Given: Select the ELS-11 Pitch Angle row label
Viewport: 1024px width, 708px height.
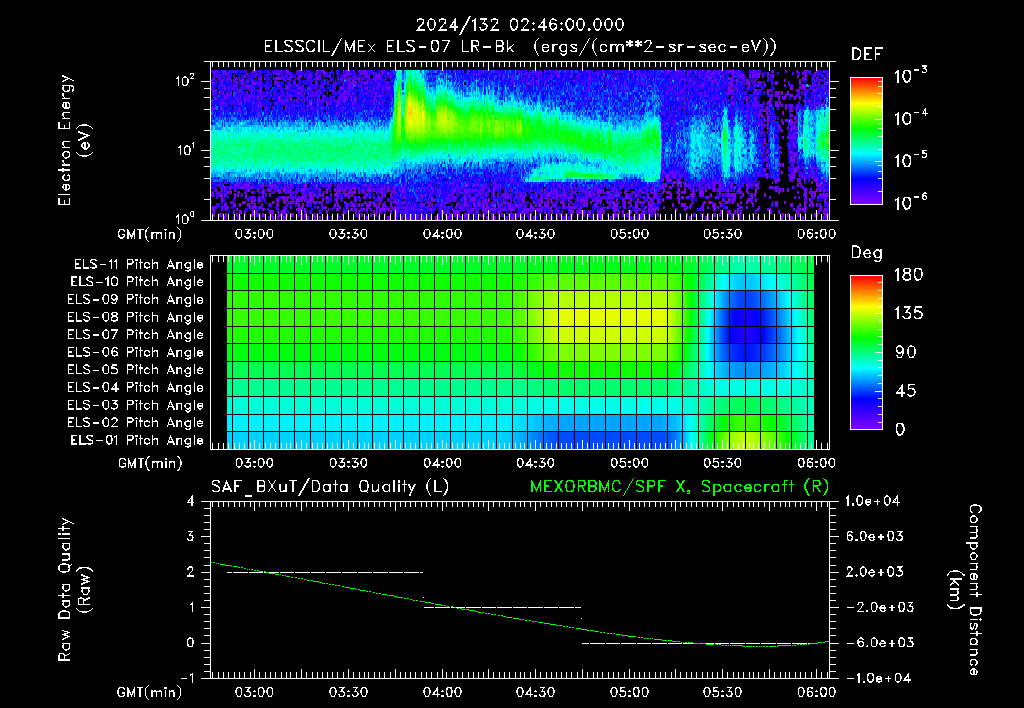Looking at the screenshot, I should pos(138,265).
